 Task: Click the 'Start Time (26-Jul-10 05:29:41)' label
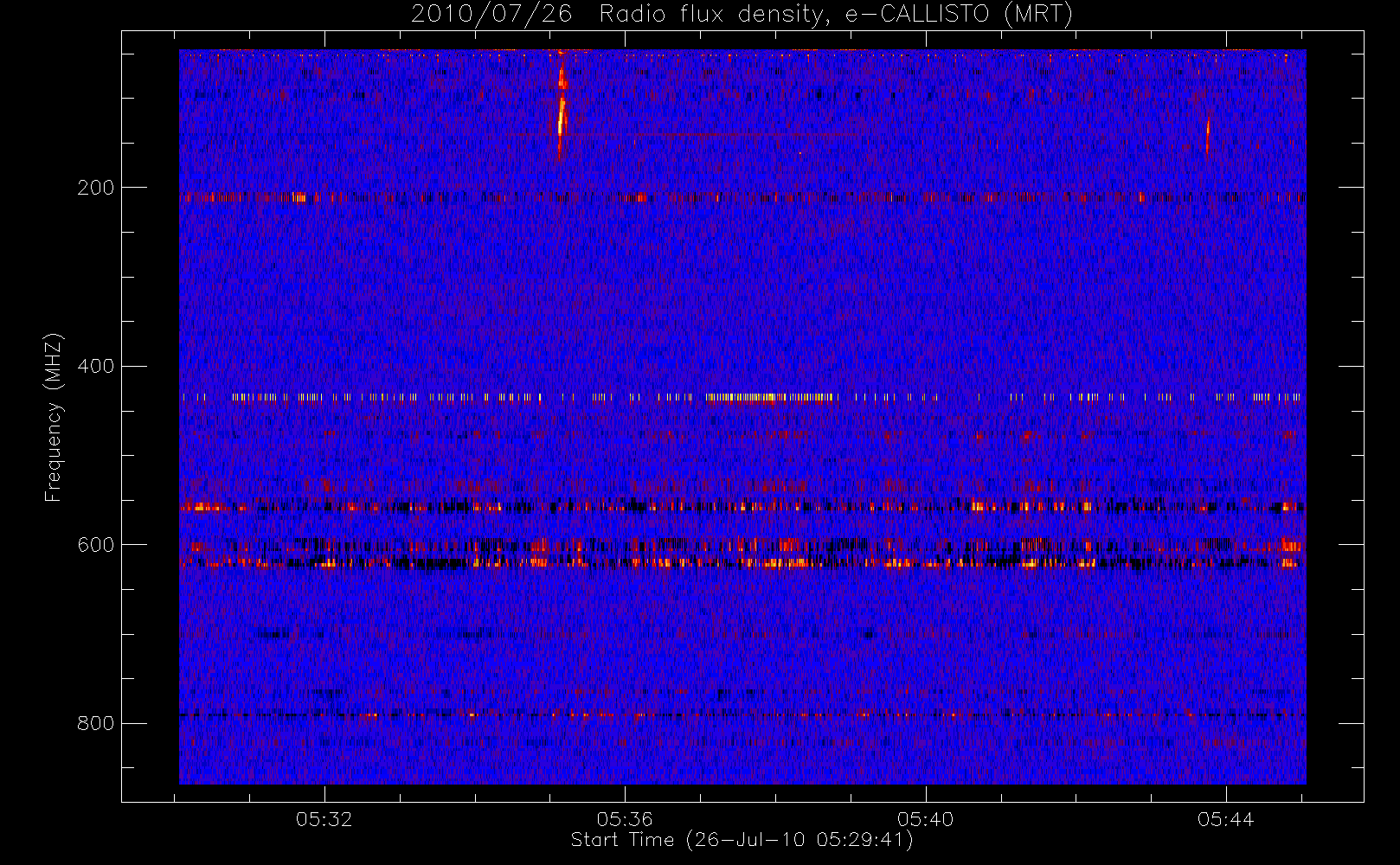pyautogui.click(x=742, y=840)
